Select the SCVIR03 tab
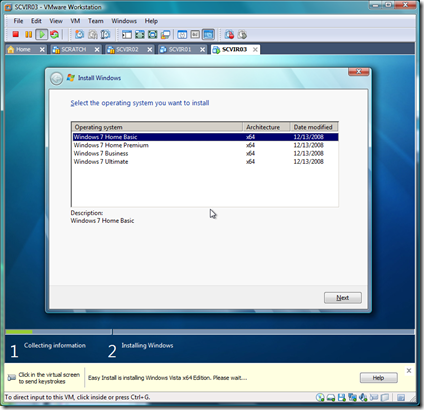Image resolution: width=424 pixels, height=410 pixels. (x=234, y=49)
